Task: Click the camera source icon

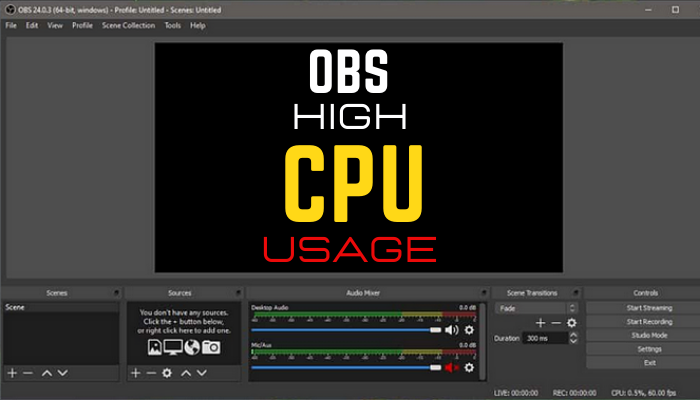Action: pos(211,347)
